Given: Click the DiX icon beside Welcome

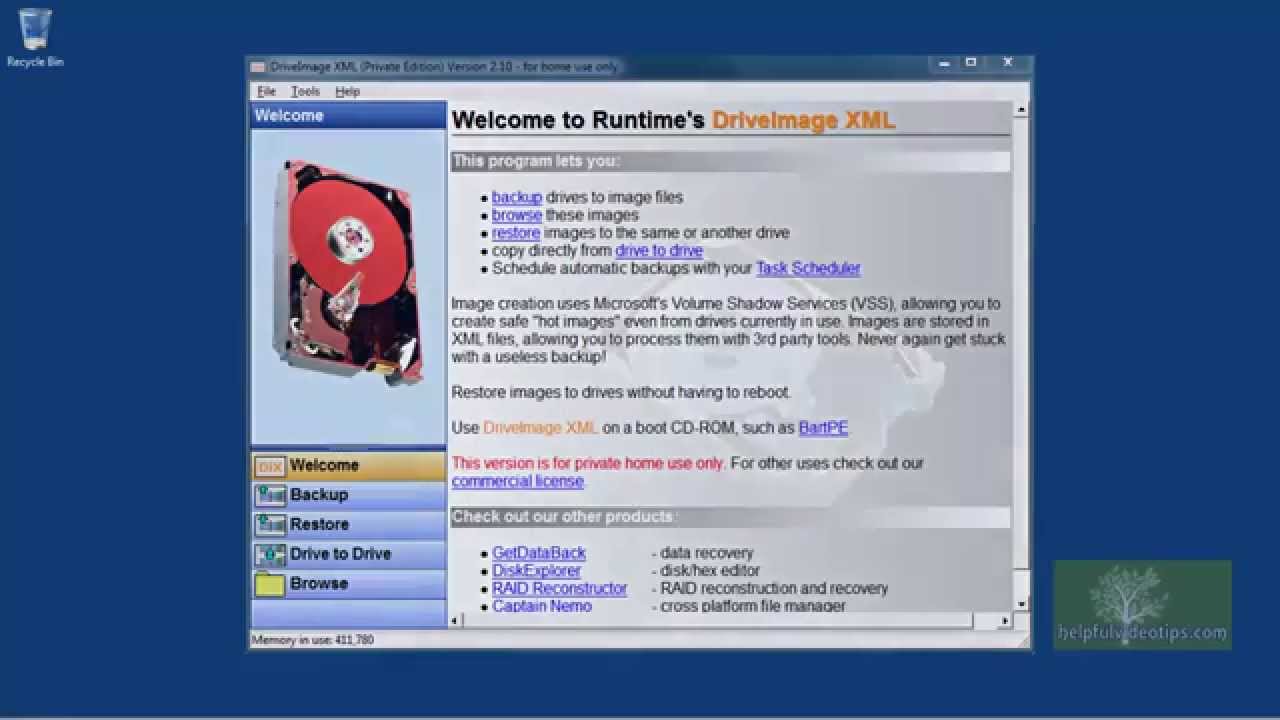Looking at the screenshot, I should click(x=270, y=466).
